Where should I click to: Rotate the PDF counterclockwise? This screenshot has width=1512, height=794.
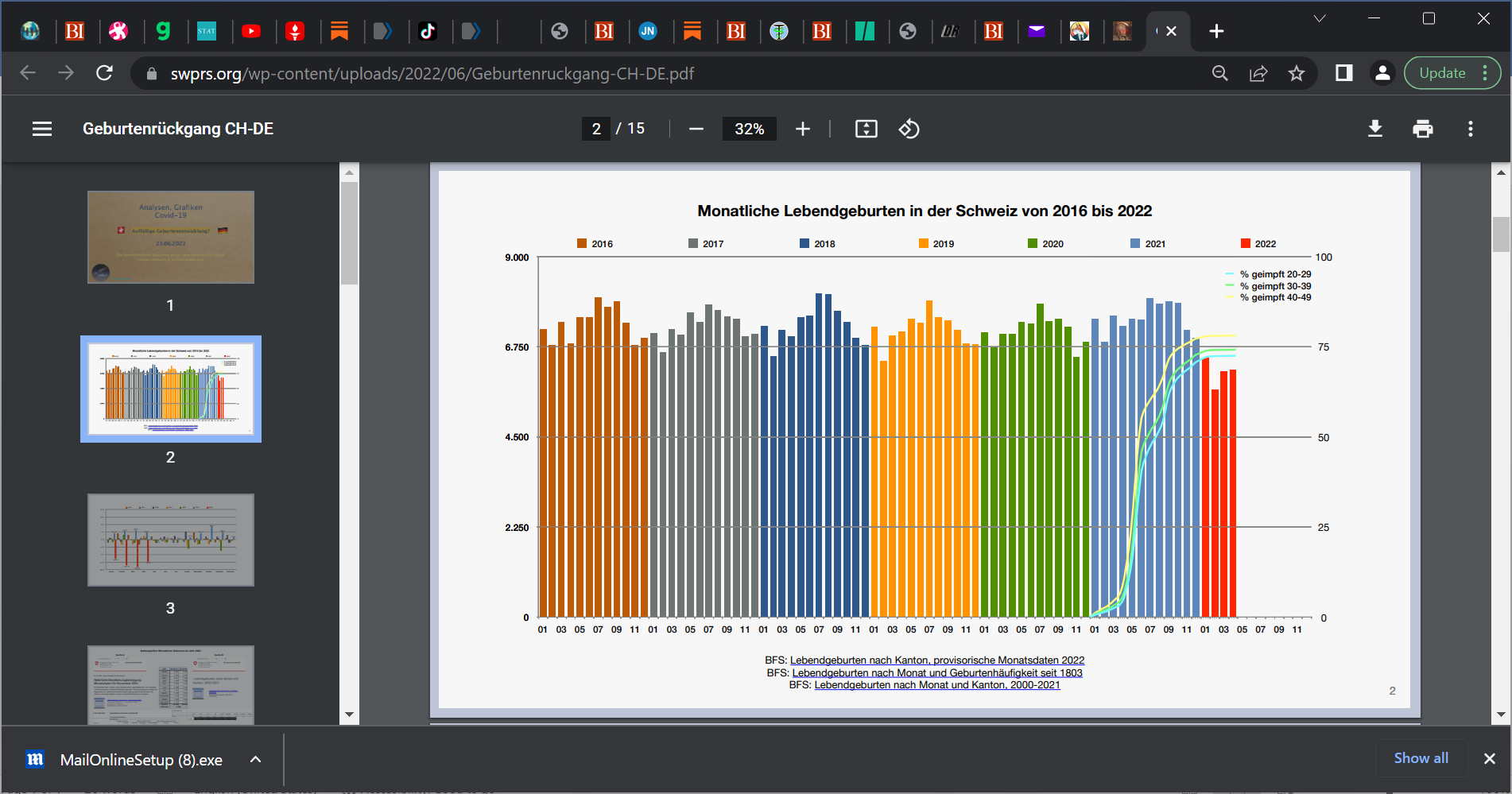point(909,129)
